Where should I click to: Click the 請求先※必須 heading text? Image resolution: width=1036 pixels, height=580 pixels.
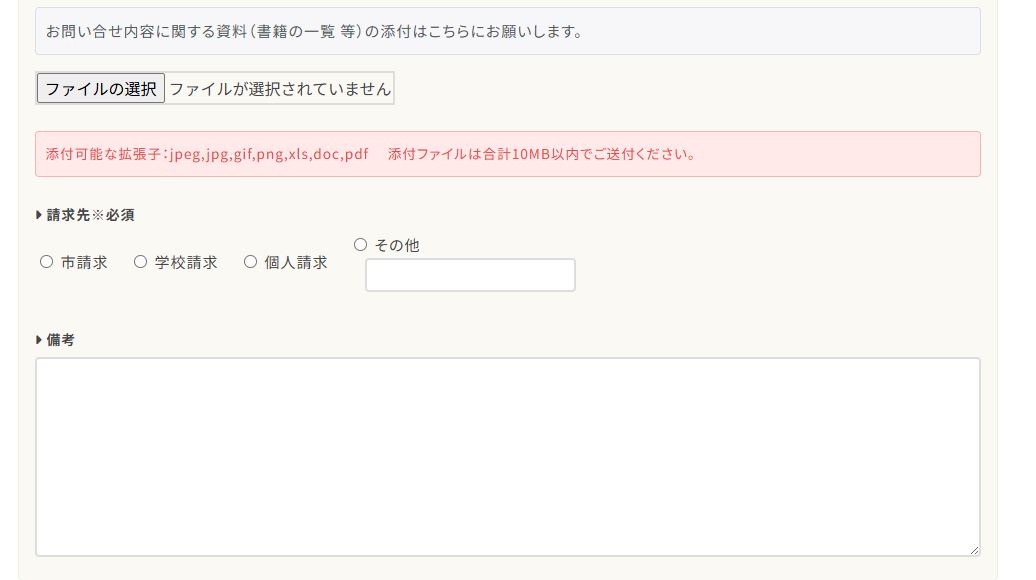[90, 215]
